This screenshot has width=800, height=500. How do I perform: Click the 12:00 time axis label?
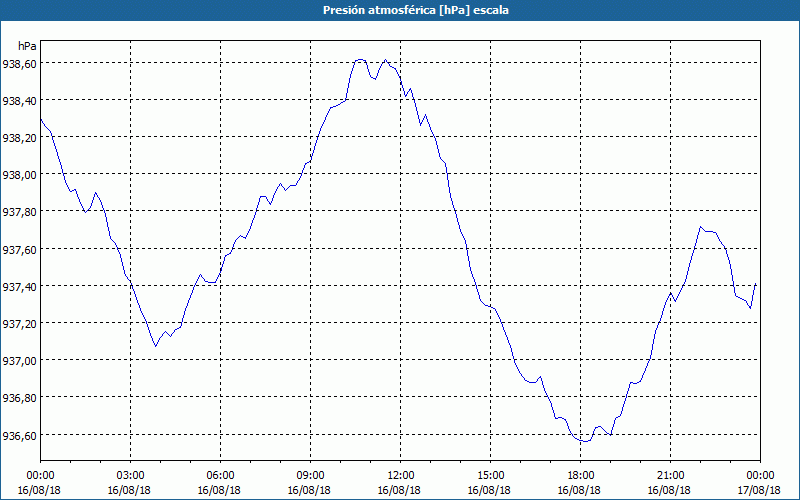click(x=401, y=476)
